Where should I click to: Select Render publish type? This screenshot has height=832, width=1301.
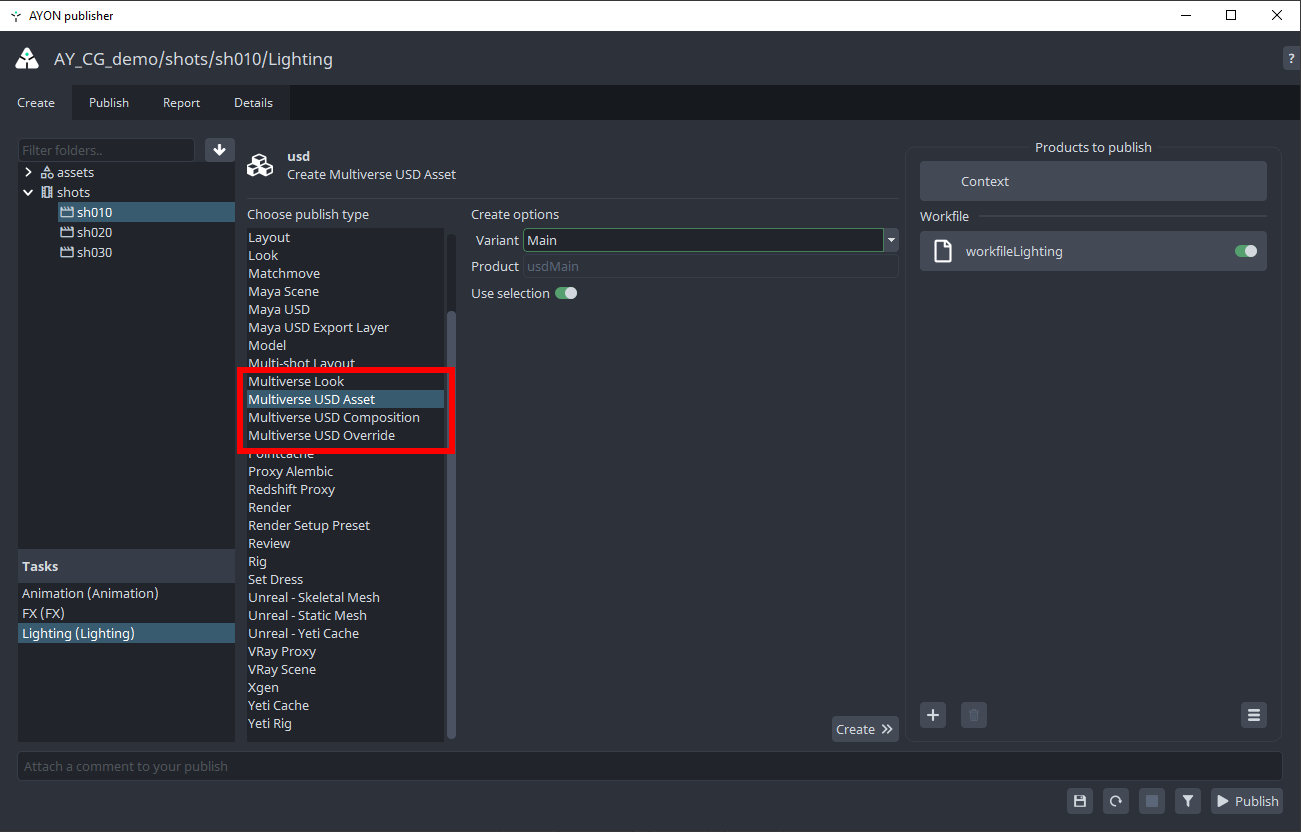click(345, 507)
